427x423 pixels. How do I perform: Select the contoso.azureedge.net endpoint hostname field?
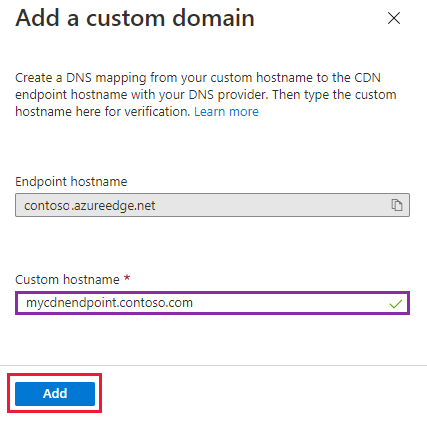[x=212, y=205]
